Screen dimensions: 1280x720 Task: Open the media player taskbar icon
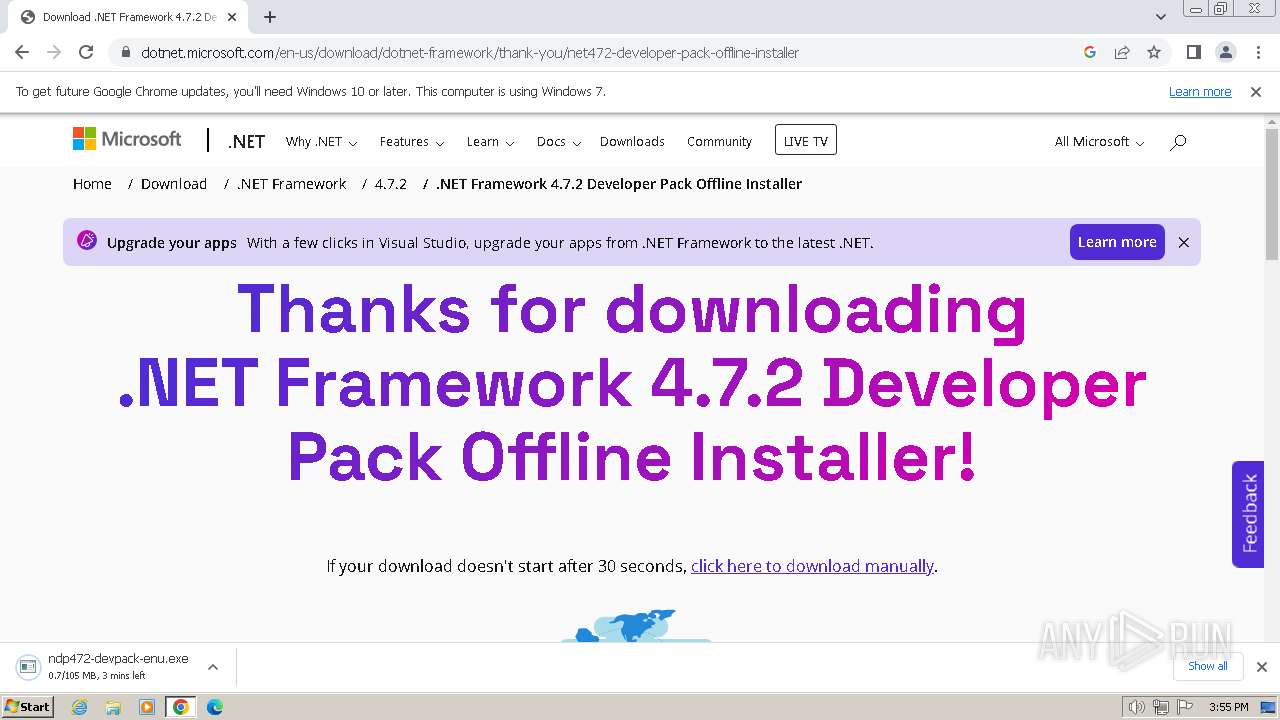coord(147,707)
